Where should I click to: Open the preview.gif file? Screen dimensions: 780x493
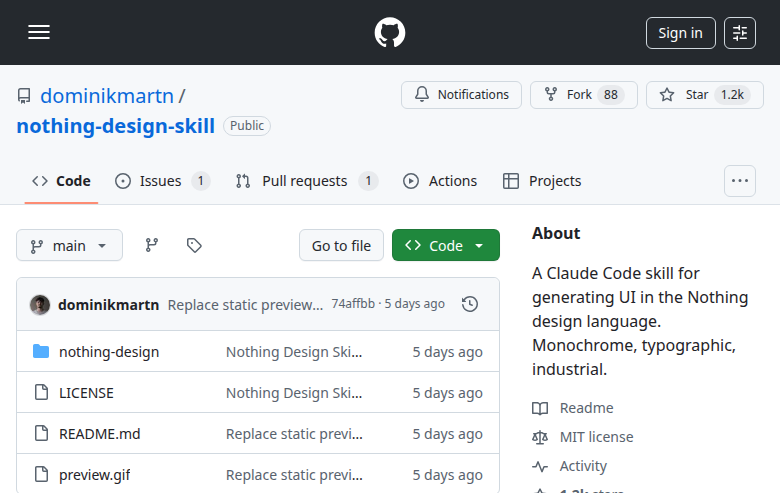pos(95,475)
